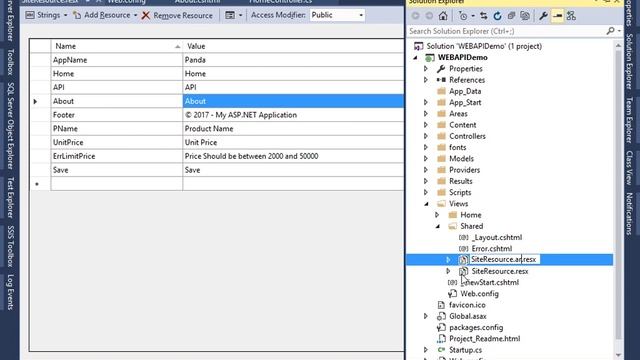Click the Remove Resource red X icon
The height and width of the screenshot is (360, 640).
[x=146, y=16]
